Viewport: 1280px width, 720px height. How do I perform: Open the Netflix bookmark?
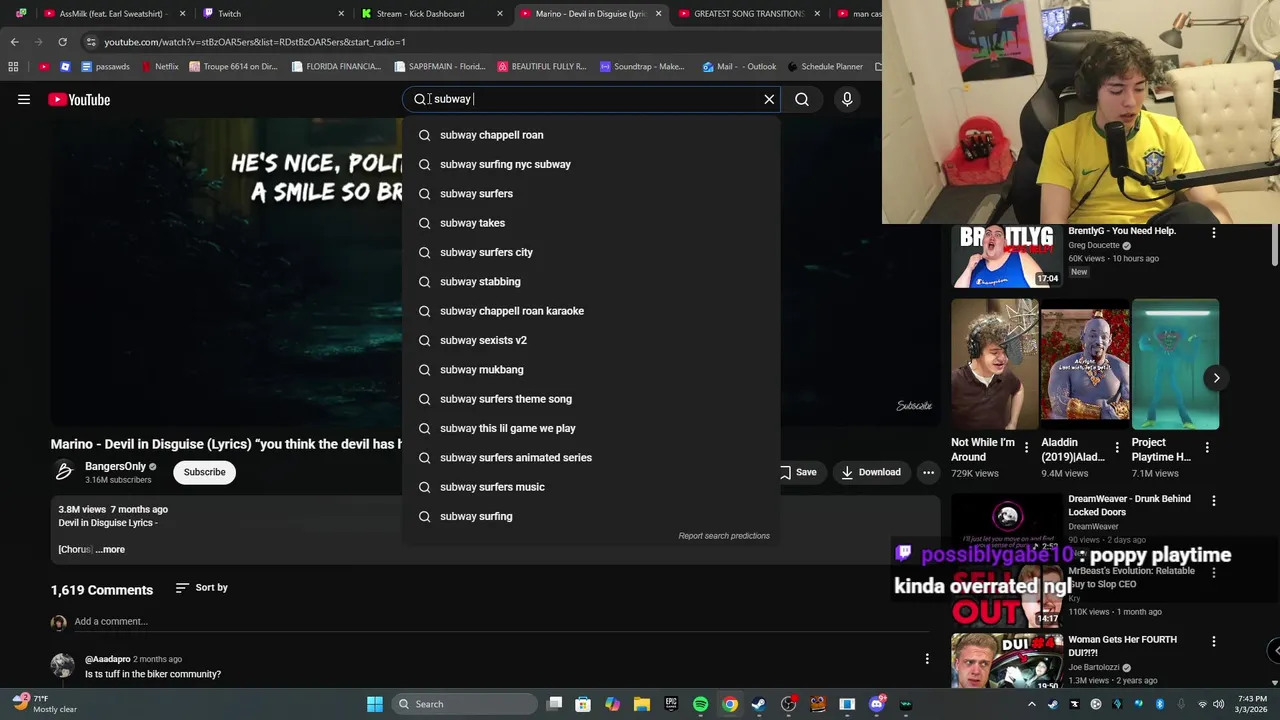(160, 67)
